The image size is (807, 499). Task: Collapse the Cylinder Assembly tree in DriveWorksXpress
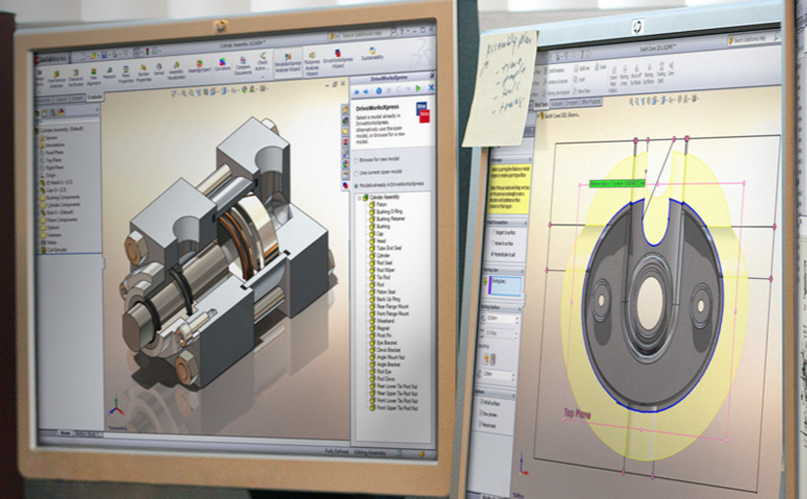pos(362,197)
